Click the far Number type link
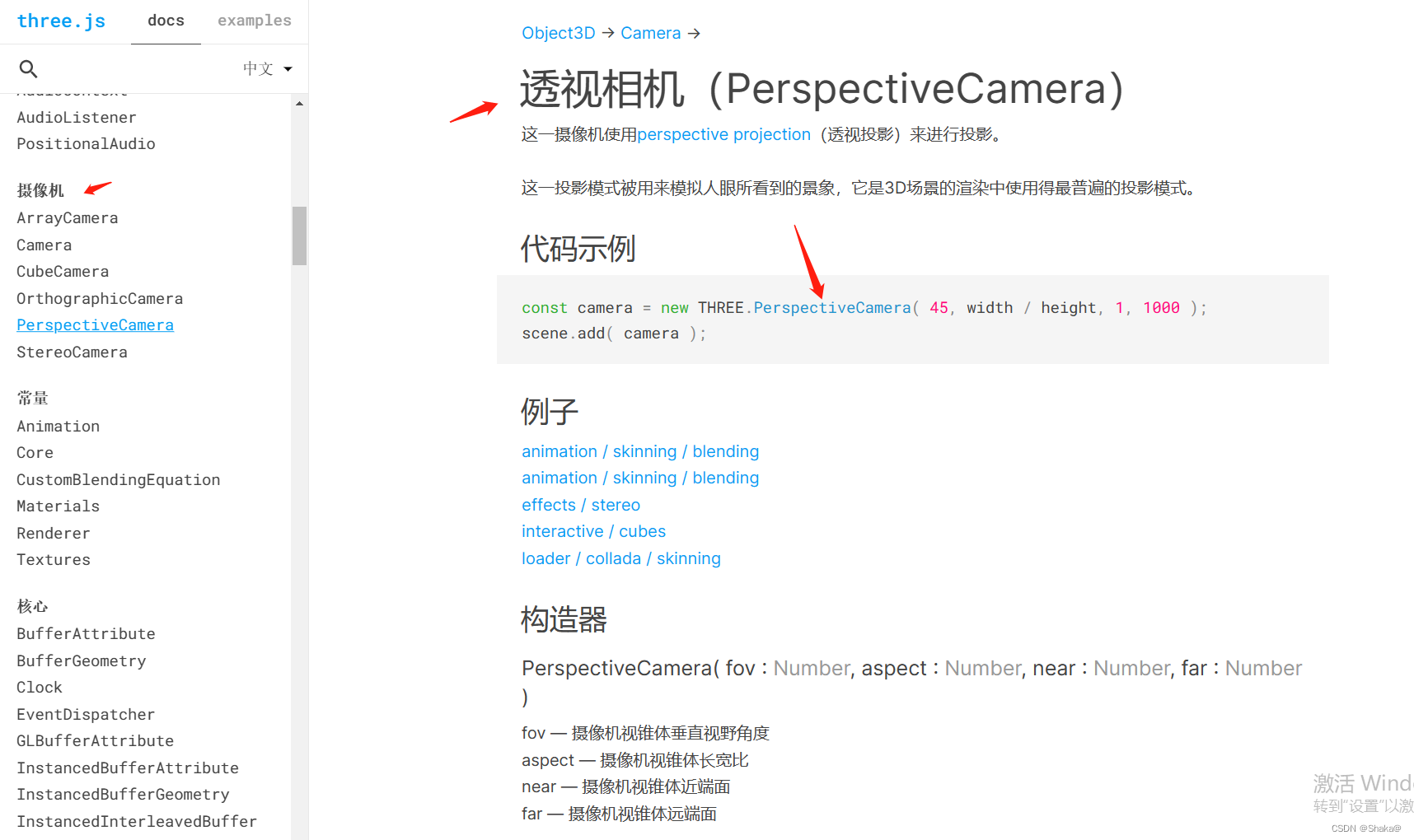 [x=1263, y=668]
